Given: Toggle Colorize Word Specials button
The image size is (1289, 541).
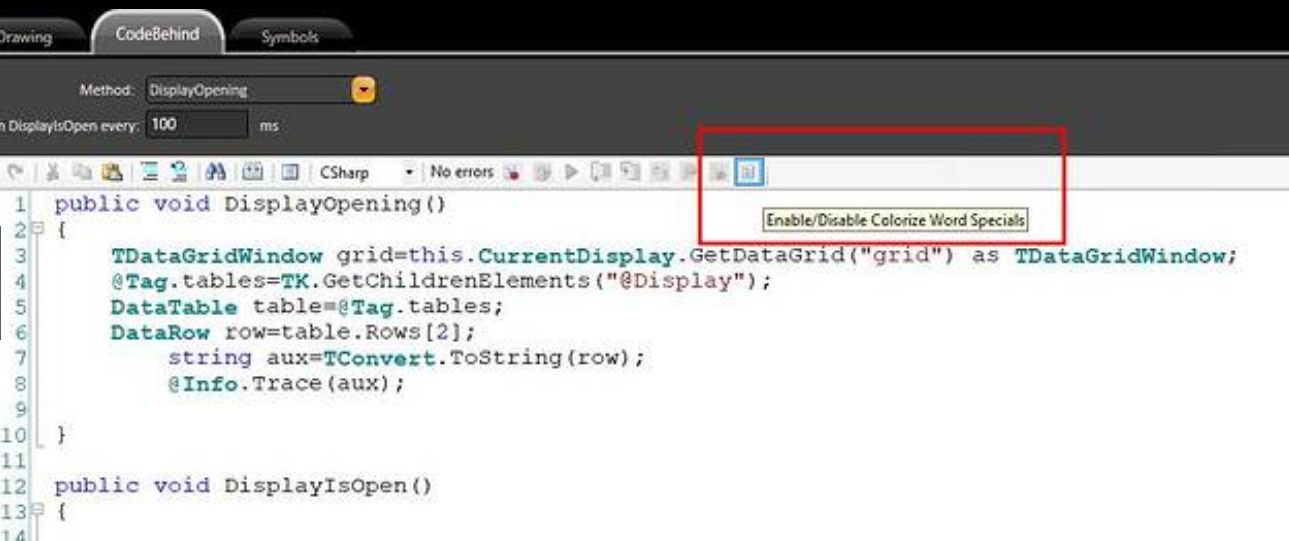Looking at the screenshot, I should 749,172.
